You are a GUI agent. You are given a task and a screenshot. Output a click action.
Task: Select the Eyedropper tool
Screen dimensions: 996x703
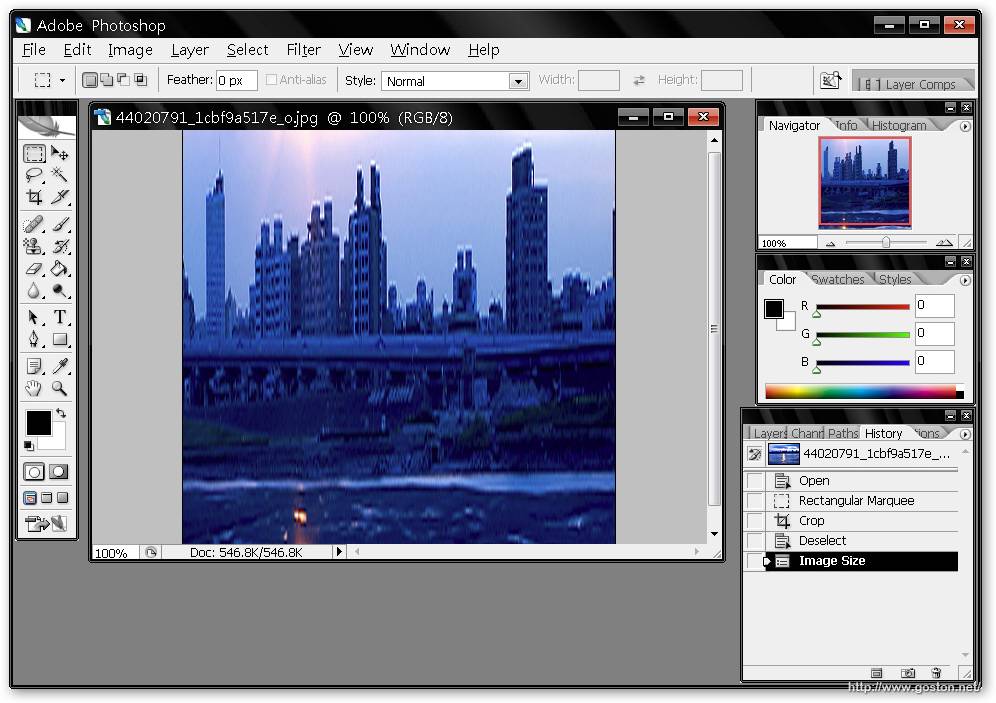60,366
